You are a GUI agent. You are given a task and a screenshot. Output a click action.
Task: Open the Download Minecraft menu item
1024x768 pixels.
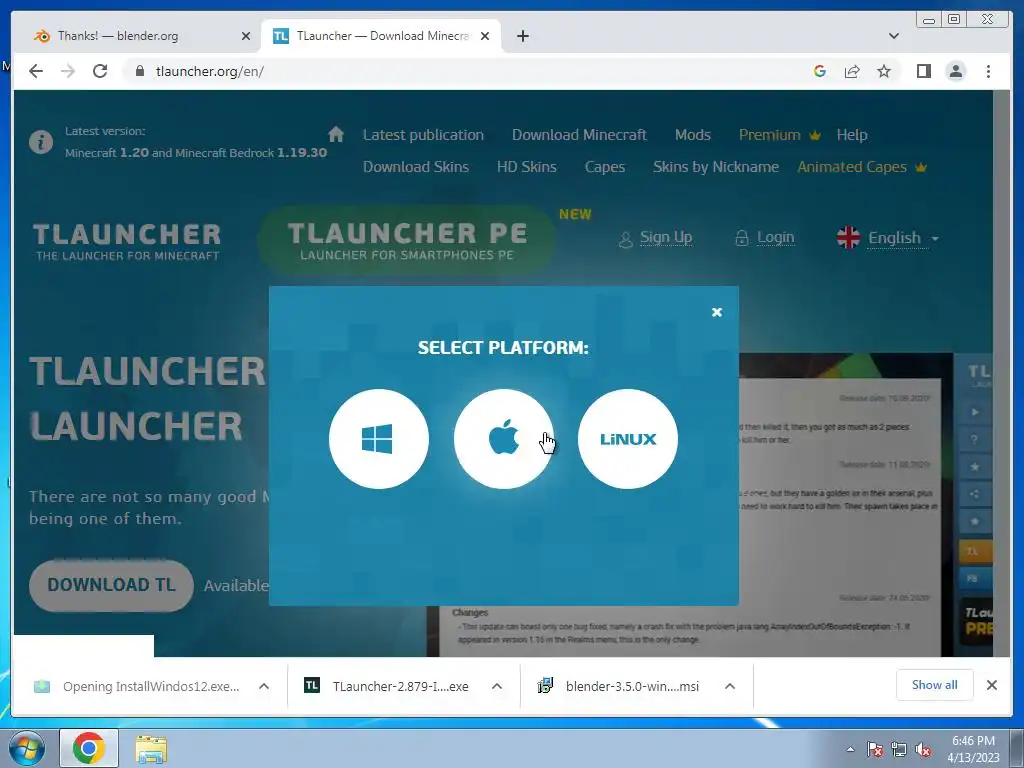point(579,135)
